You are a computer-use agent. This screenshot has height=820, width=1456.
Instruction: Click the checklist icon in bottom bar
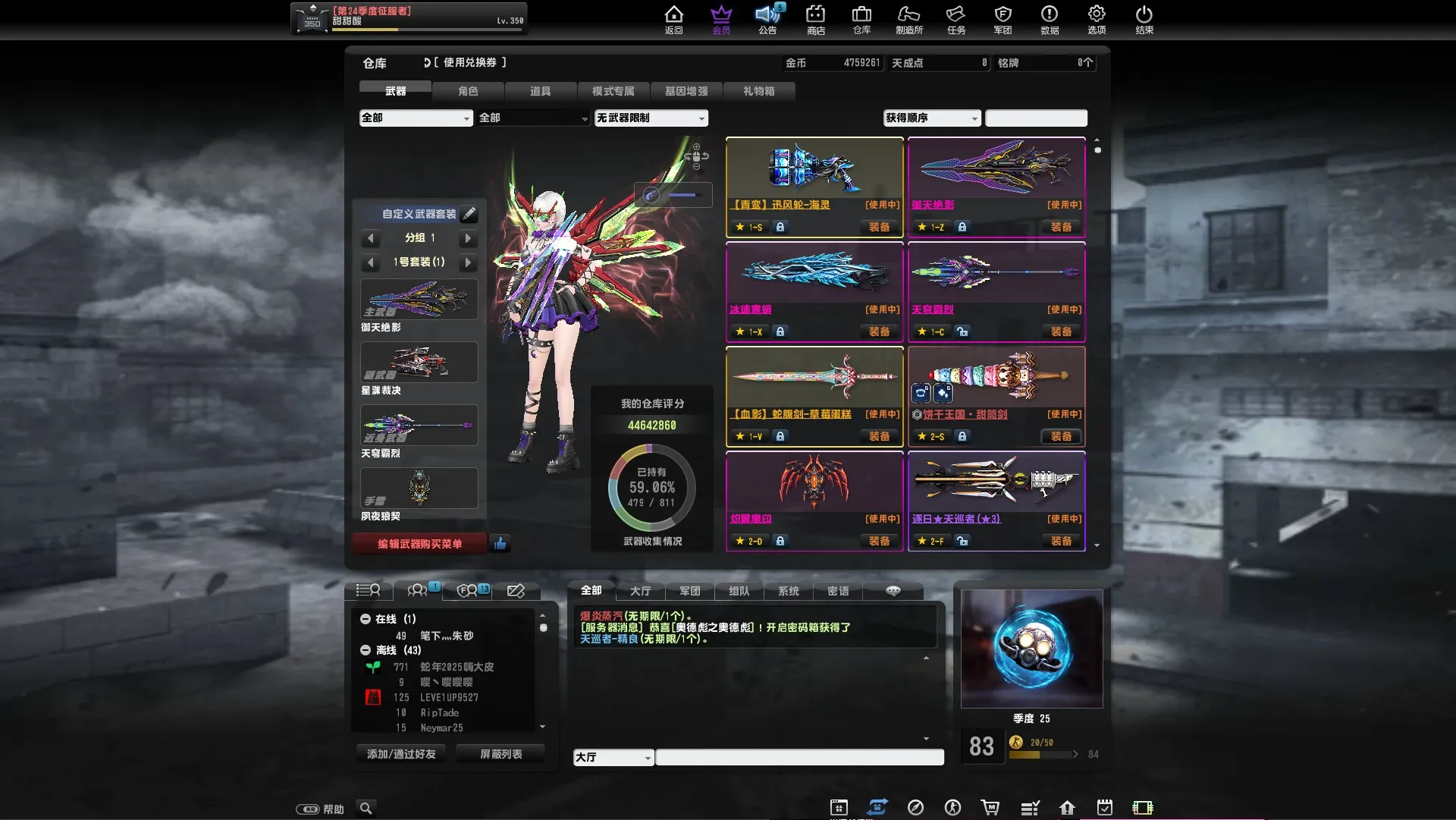(x=1029, y=808)
